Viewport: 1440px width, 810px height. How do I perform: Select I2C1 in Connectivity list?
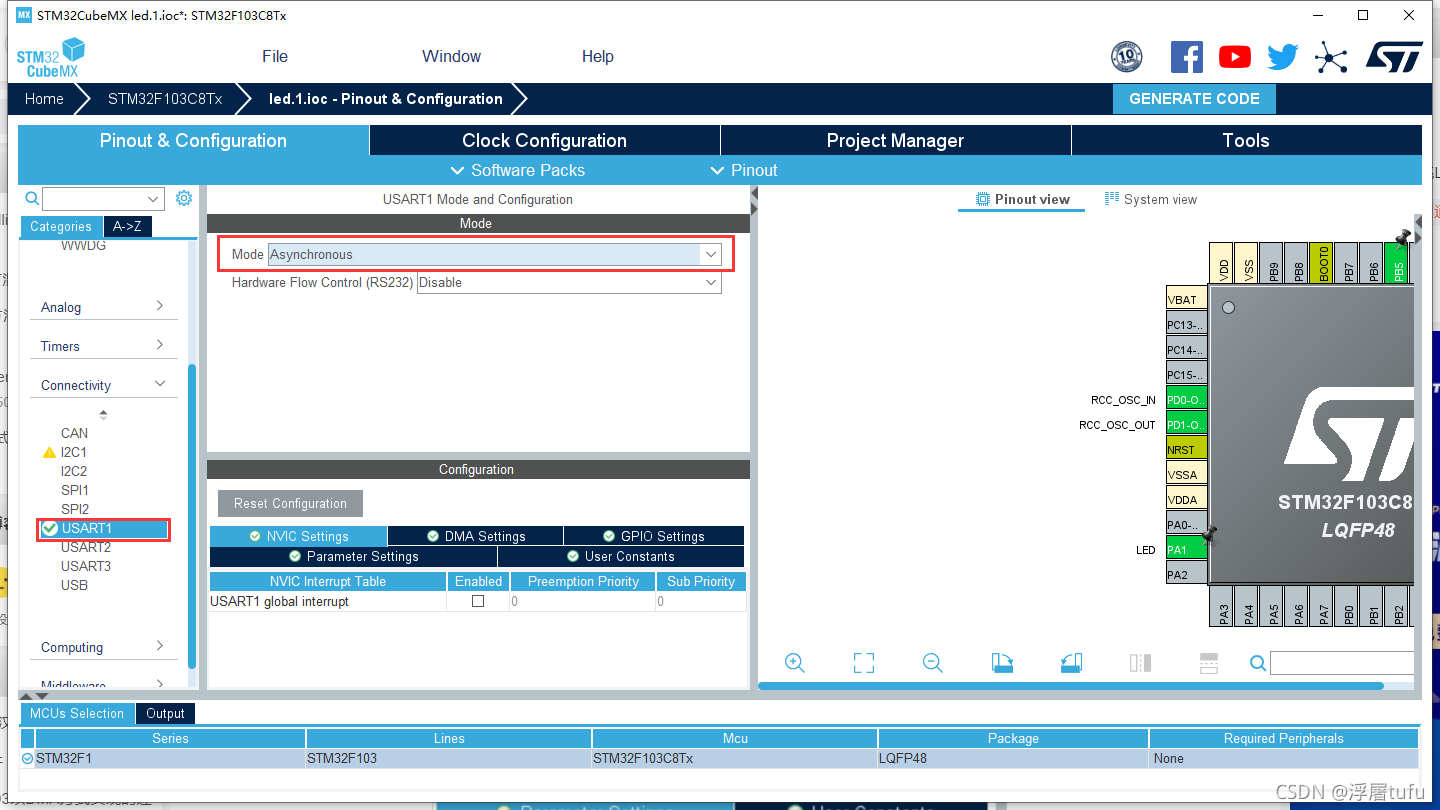74,452
